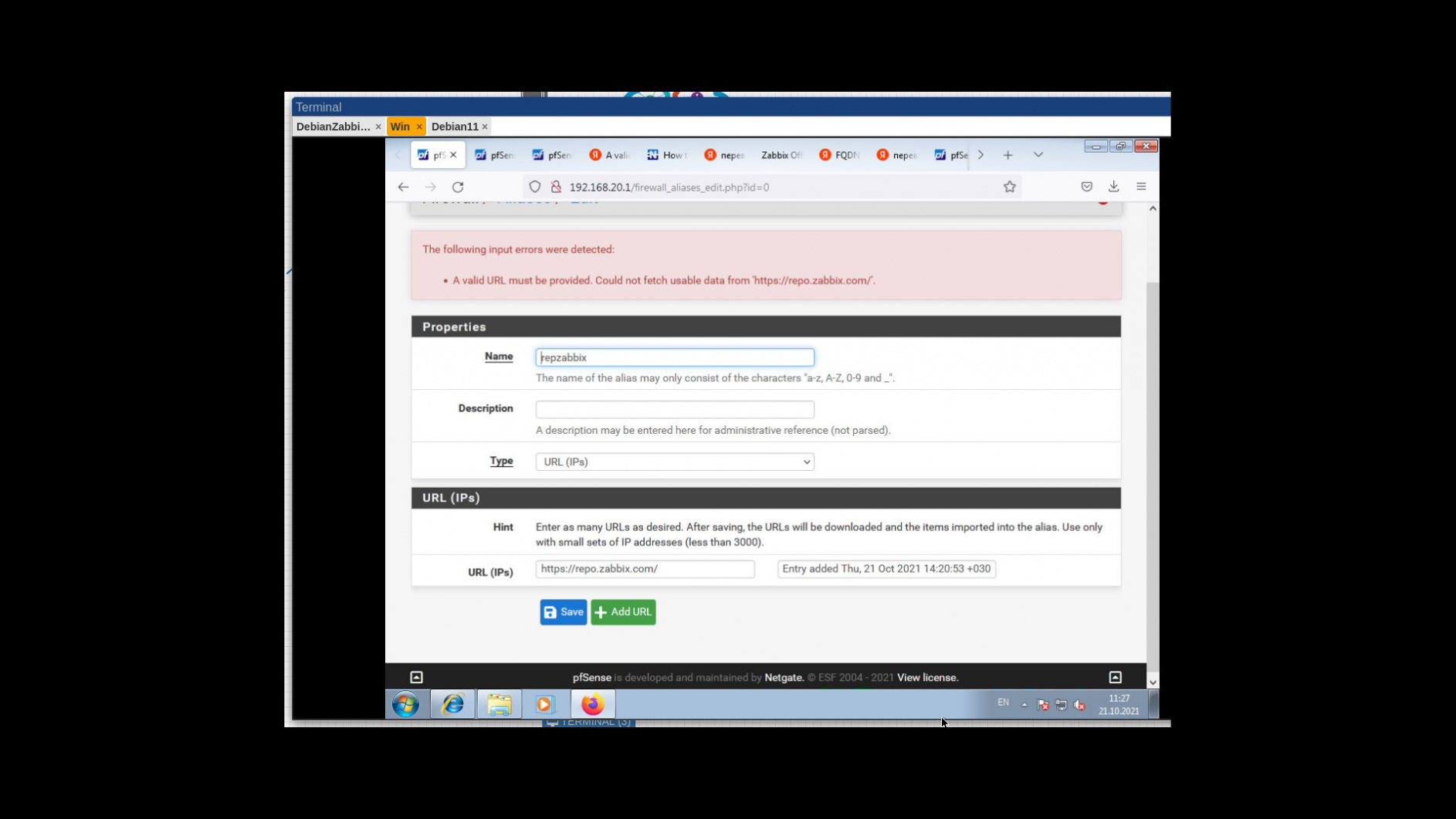
Task: Bookmark the page with the star icon
Action: [1009, 186]
